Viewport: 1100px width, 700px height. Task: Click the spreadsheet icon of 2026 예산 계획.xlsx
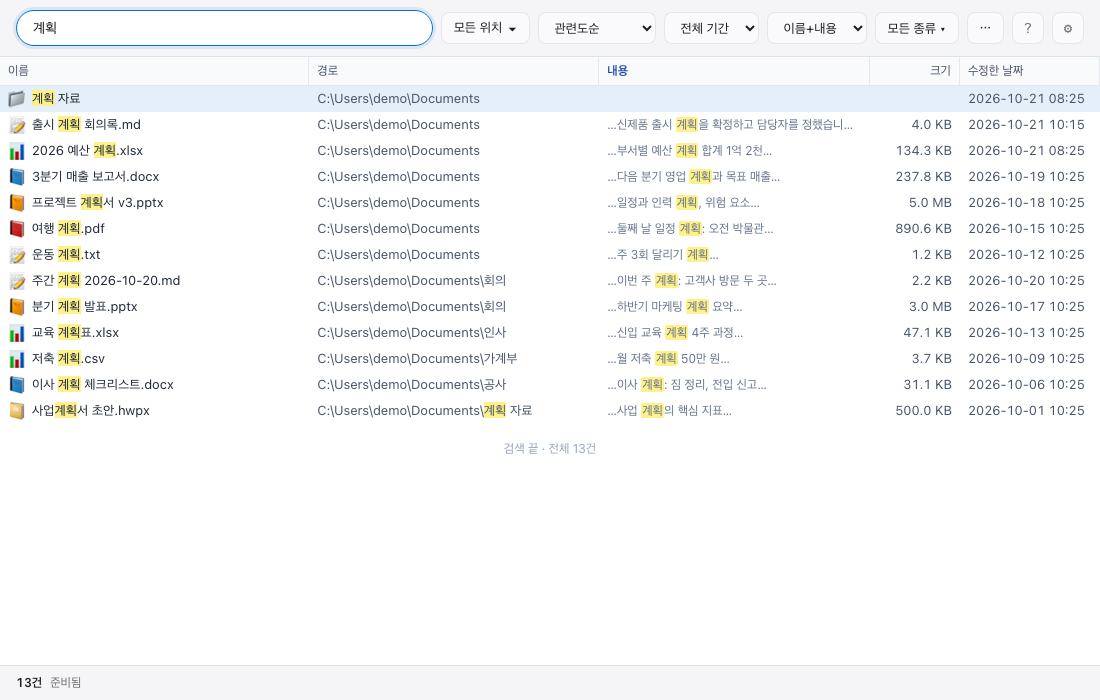click(x=17, y=151)
